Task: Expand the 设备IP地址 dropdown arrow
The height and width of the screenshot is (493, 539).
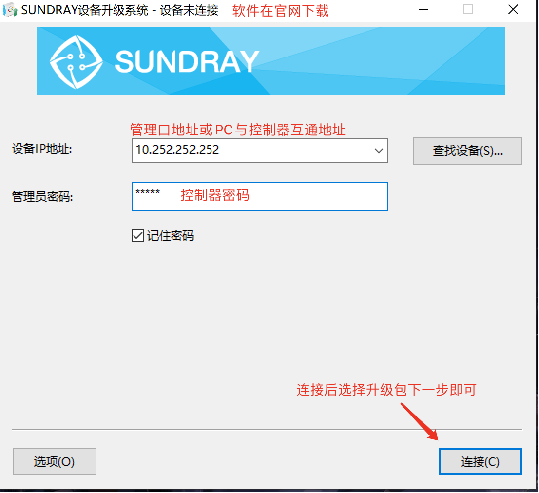Action: (x=379, y=151)
